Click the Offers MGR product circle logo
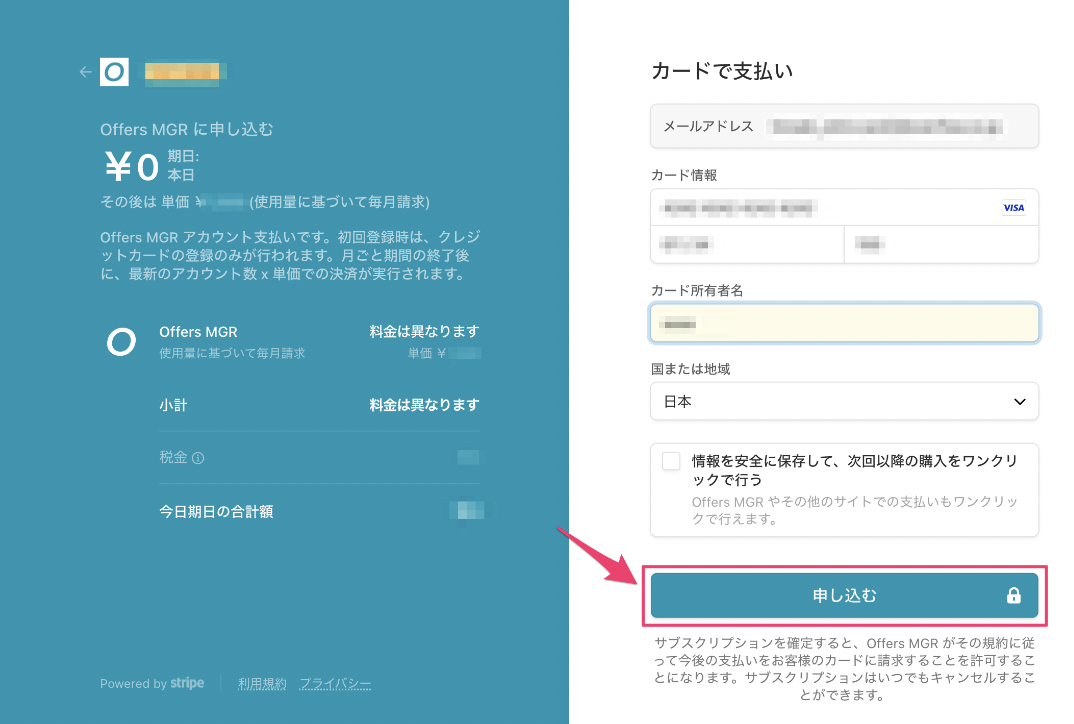This screenshot has width=1074, height=724. pos(121,342)
